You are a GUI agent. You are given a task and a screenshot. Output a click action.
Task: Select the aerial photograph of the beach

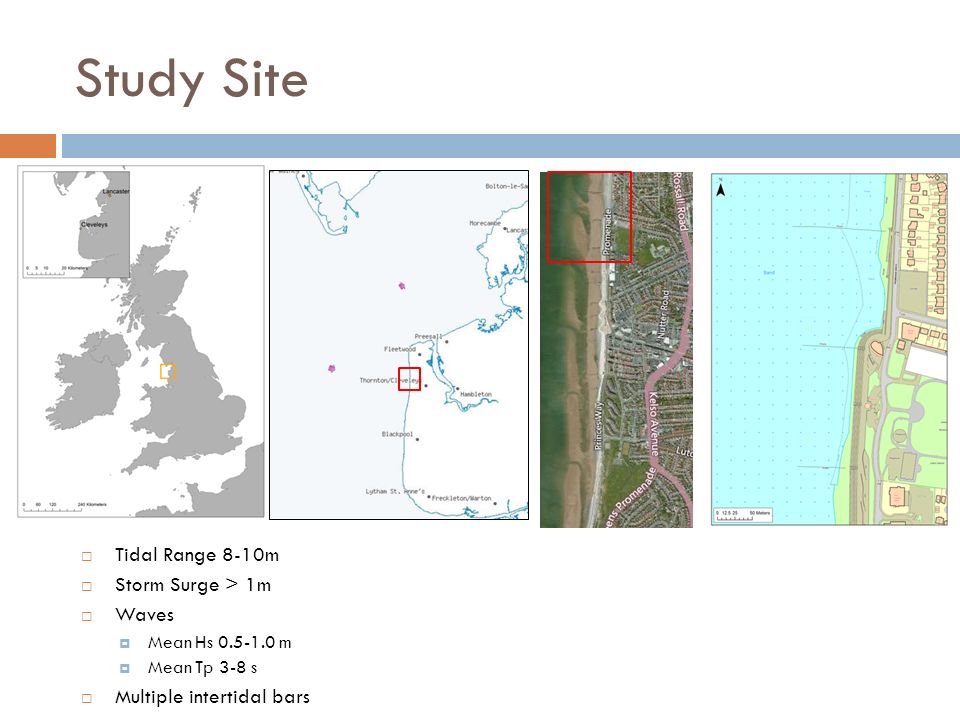616,350
